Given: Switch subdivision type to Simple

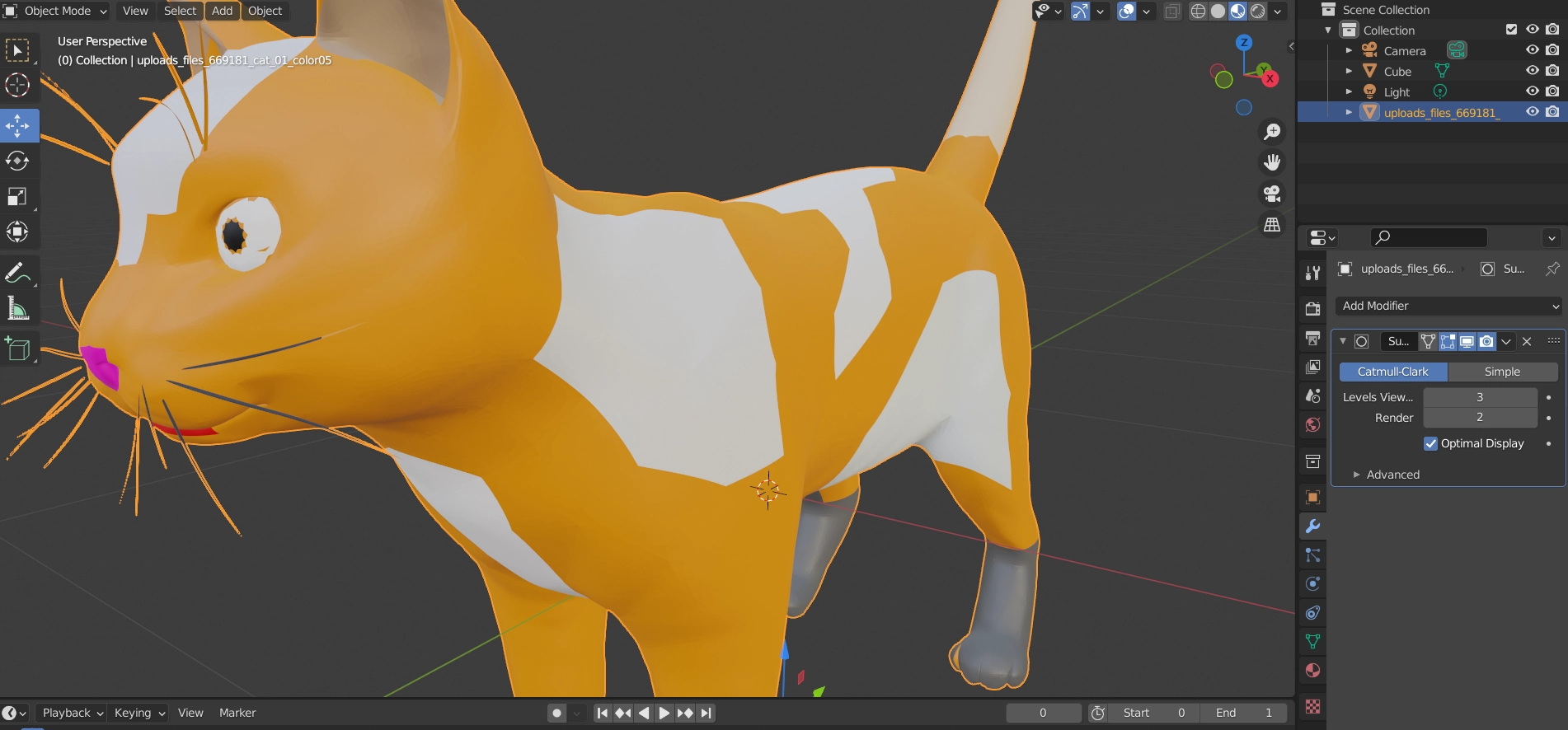Looking at the screenshot, I should (1502, 372).
